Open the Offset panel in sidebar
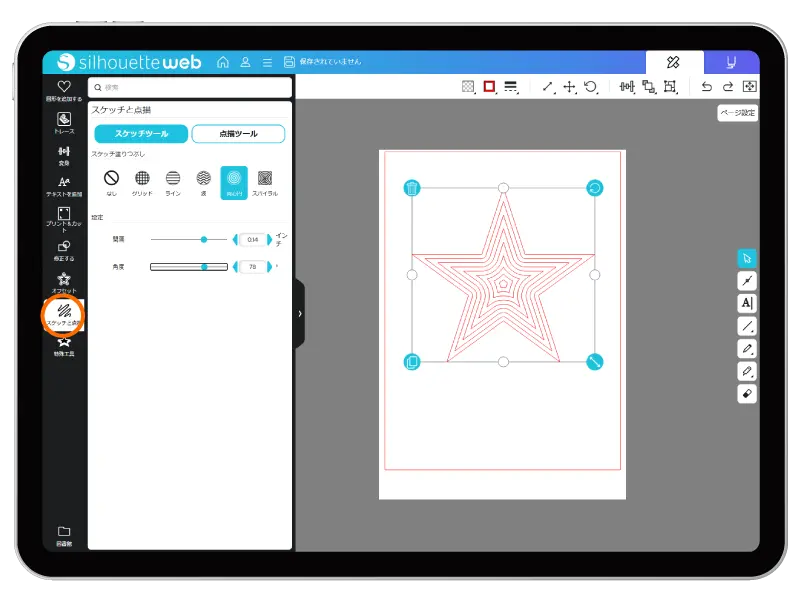 (x=64, y=281)
